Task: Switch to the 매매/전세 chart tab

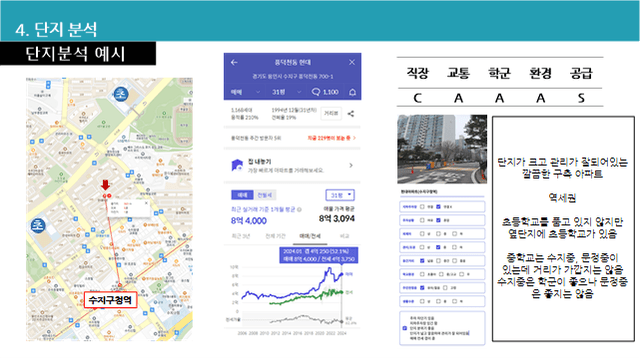Action: 310,236
